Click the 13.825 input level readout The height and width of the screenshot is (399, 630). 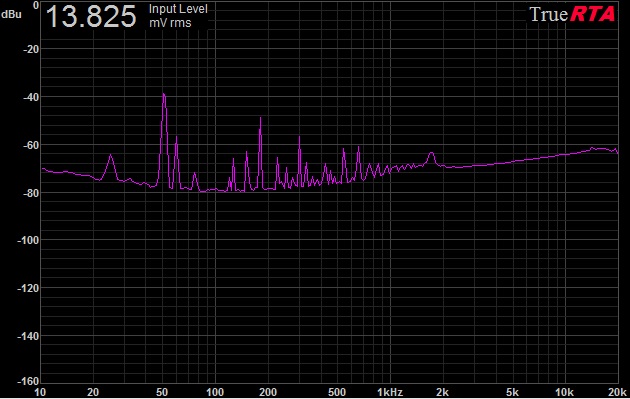pyautogui.click(x=91, y=16)
